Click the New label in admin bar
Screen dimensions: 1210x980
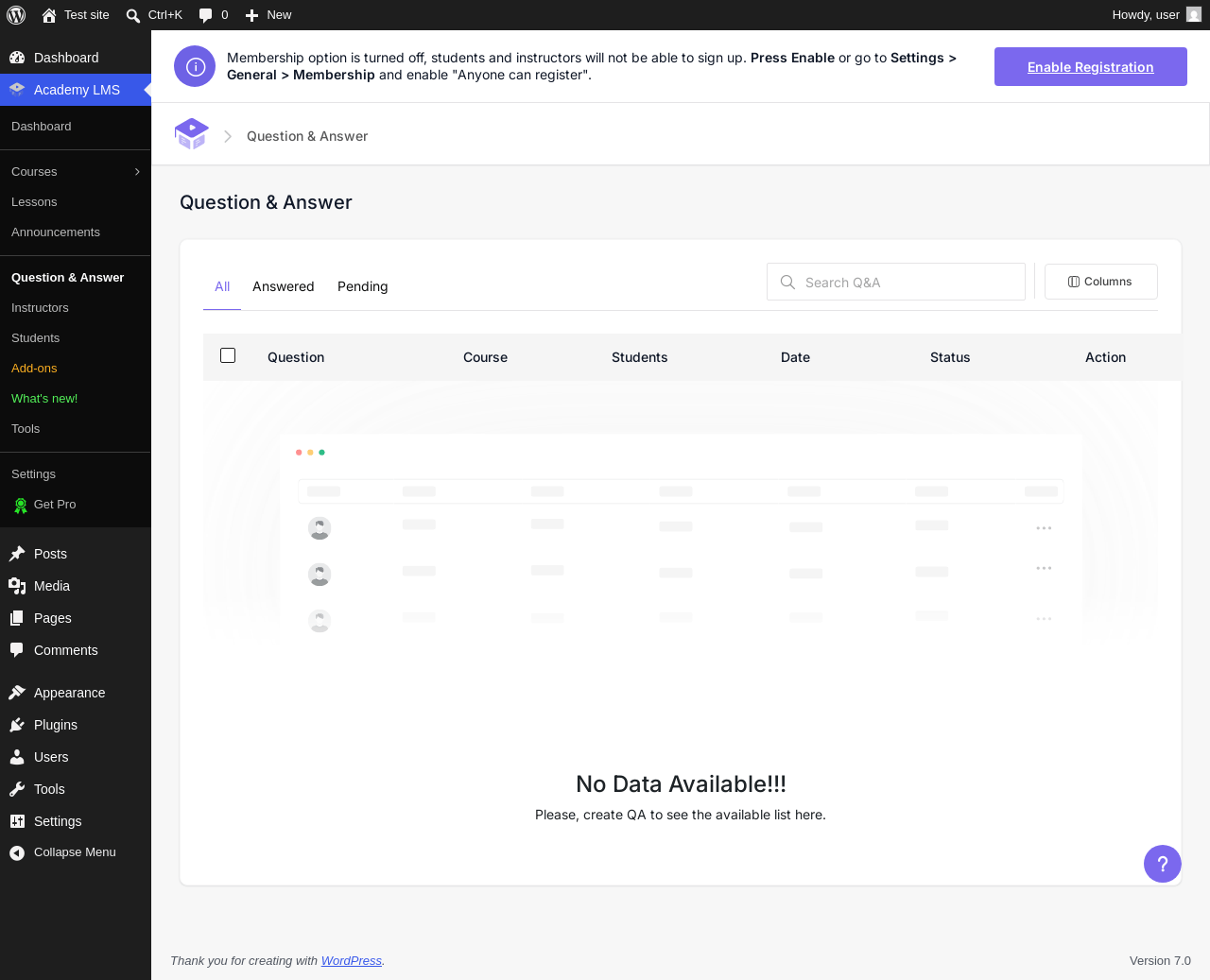pyautogui.click(x=279, y=15)
